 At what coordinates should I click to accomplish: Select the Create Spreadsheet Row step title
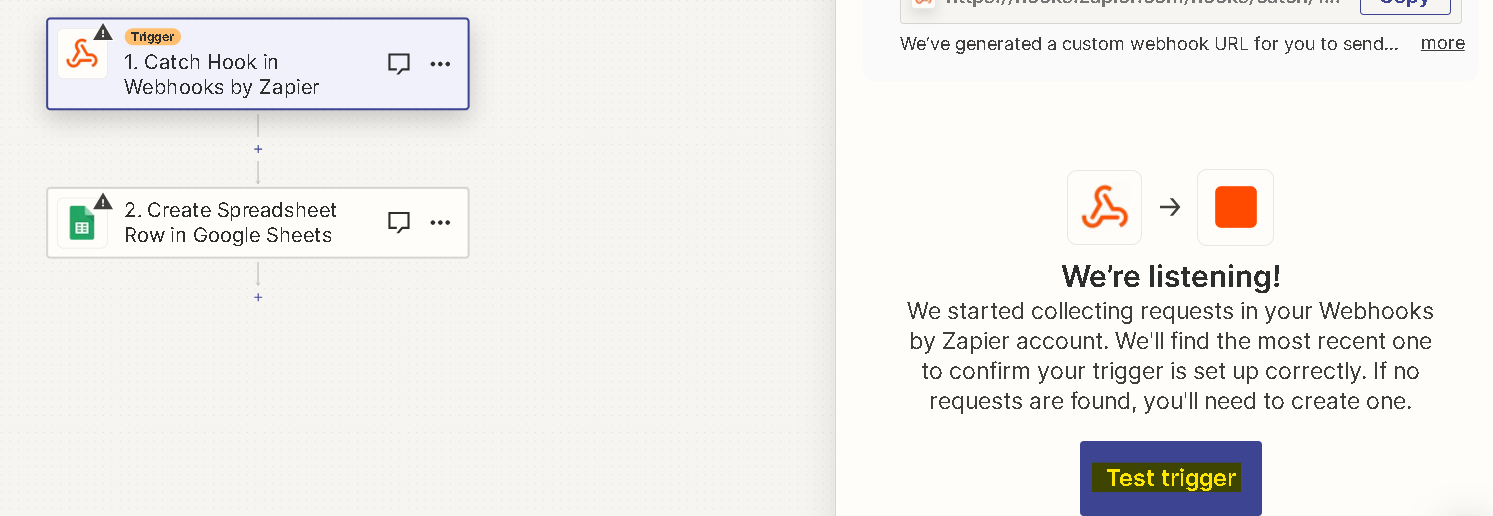230,223
